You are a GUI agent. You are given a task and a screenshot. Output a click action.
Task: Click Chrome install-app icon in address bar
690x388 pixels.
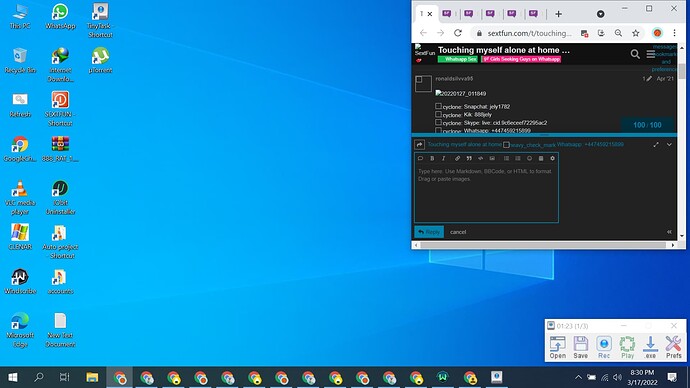(x=601, y=33)
